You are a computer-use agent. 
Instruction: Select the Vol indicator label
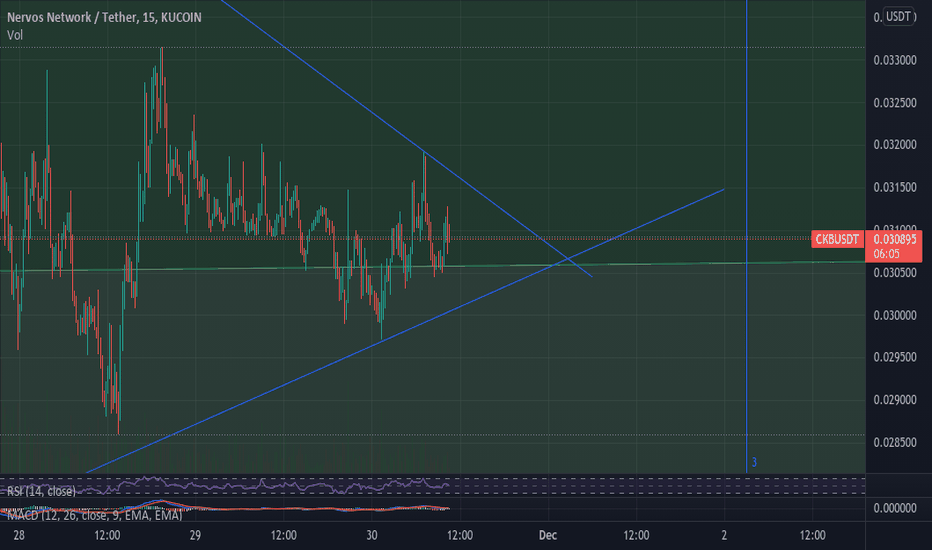tap(15, 35)
